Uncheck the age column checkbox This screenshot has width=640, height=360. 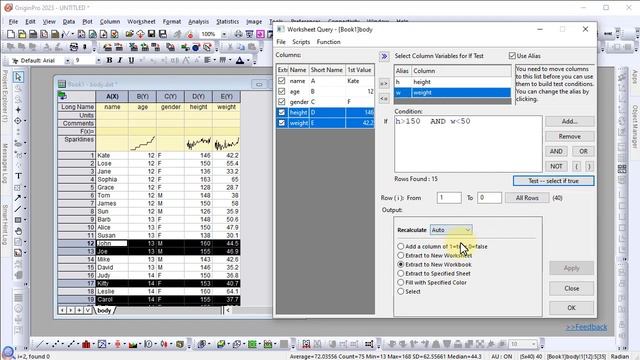pyautogui.click(x=282, y=91)
